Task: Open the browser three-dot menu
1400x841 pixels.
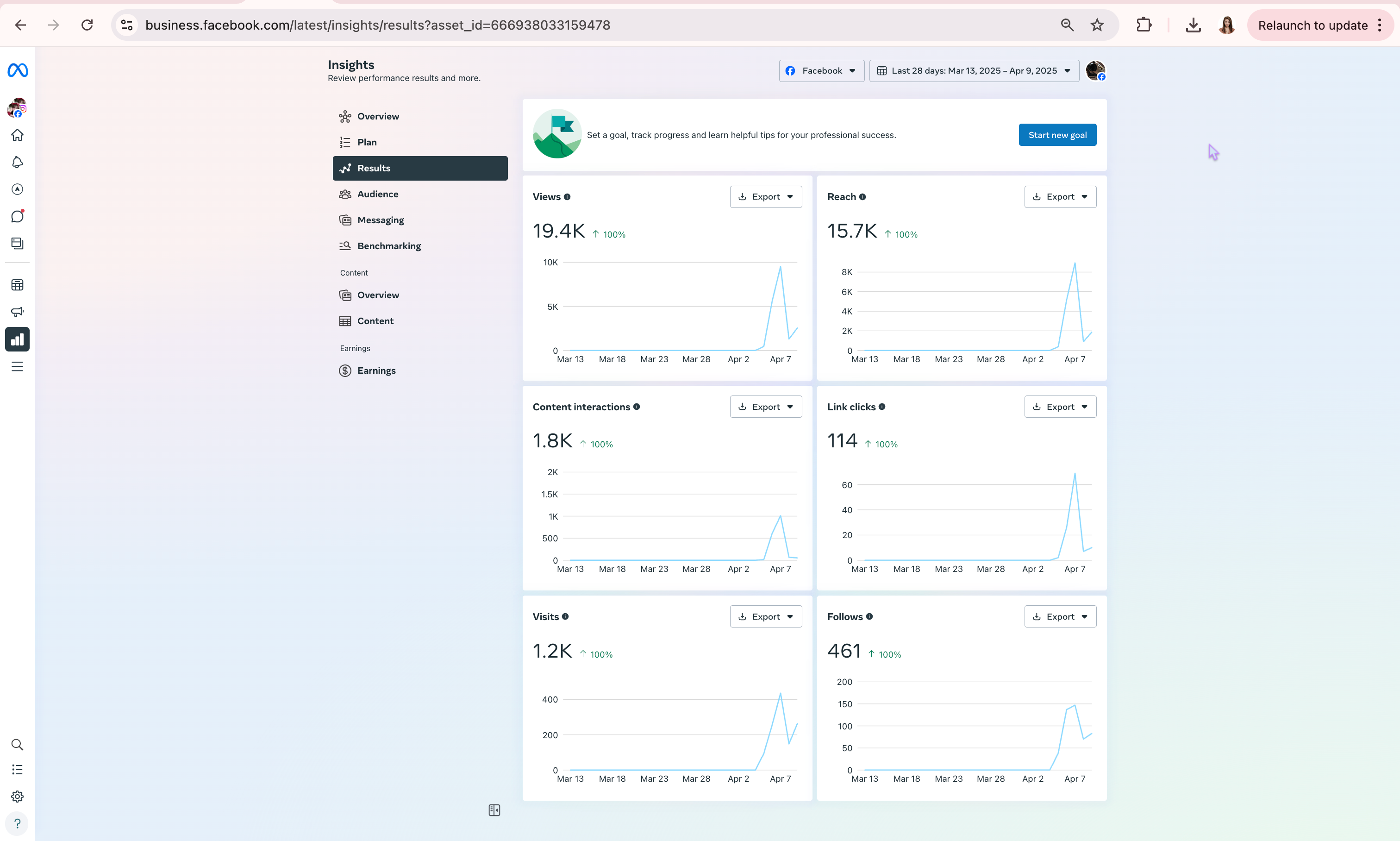Action: point(1380,25)
